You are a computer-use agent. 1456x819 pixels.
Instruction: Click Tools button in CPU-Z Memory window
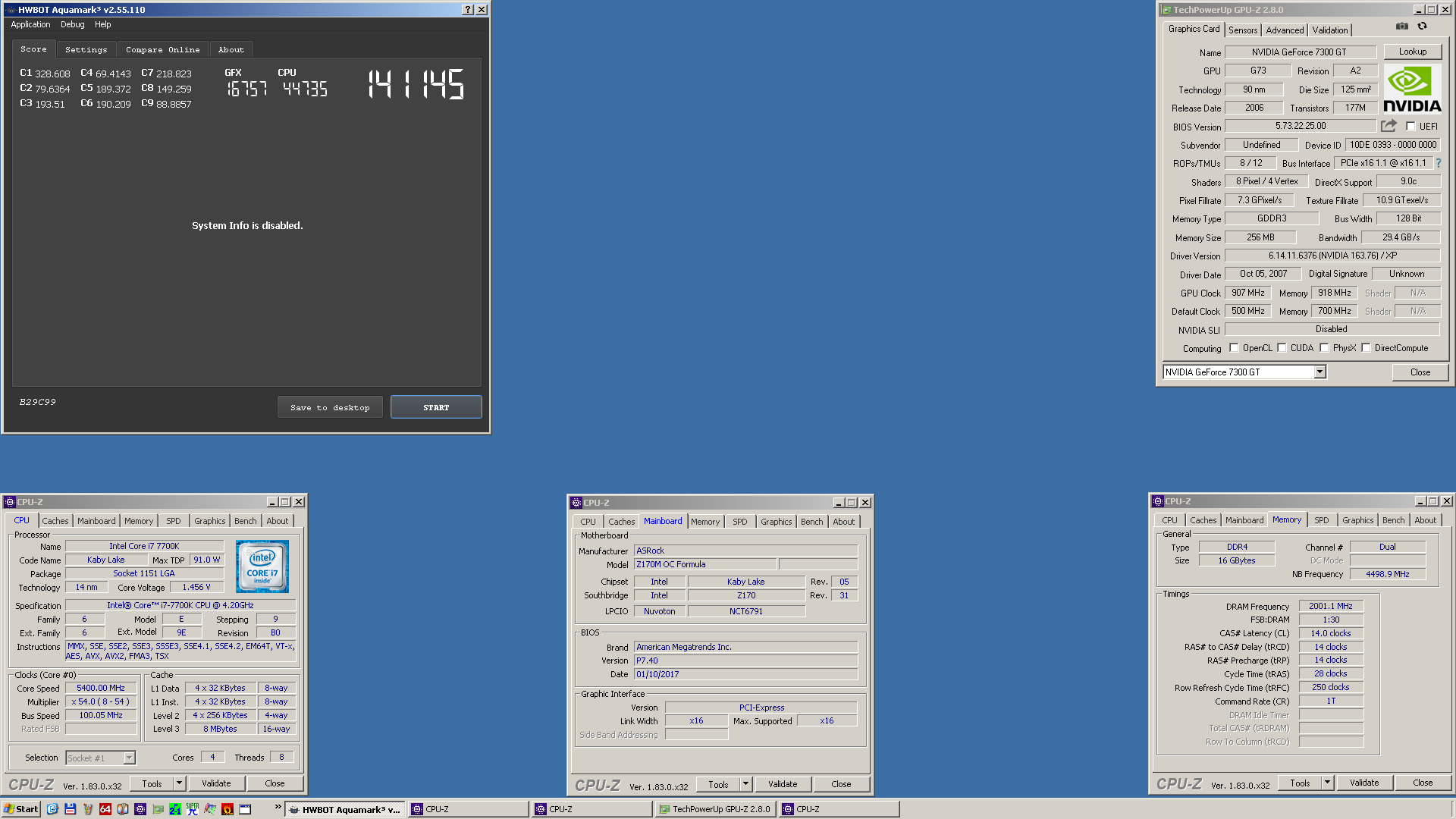tap(1300, 783)
